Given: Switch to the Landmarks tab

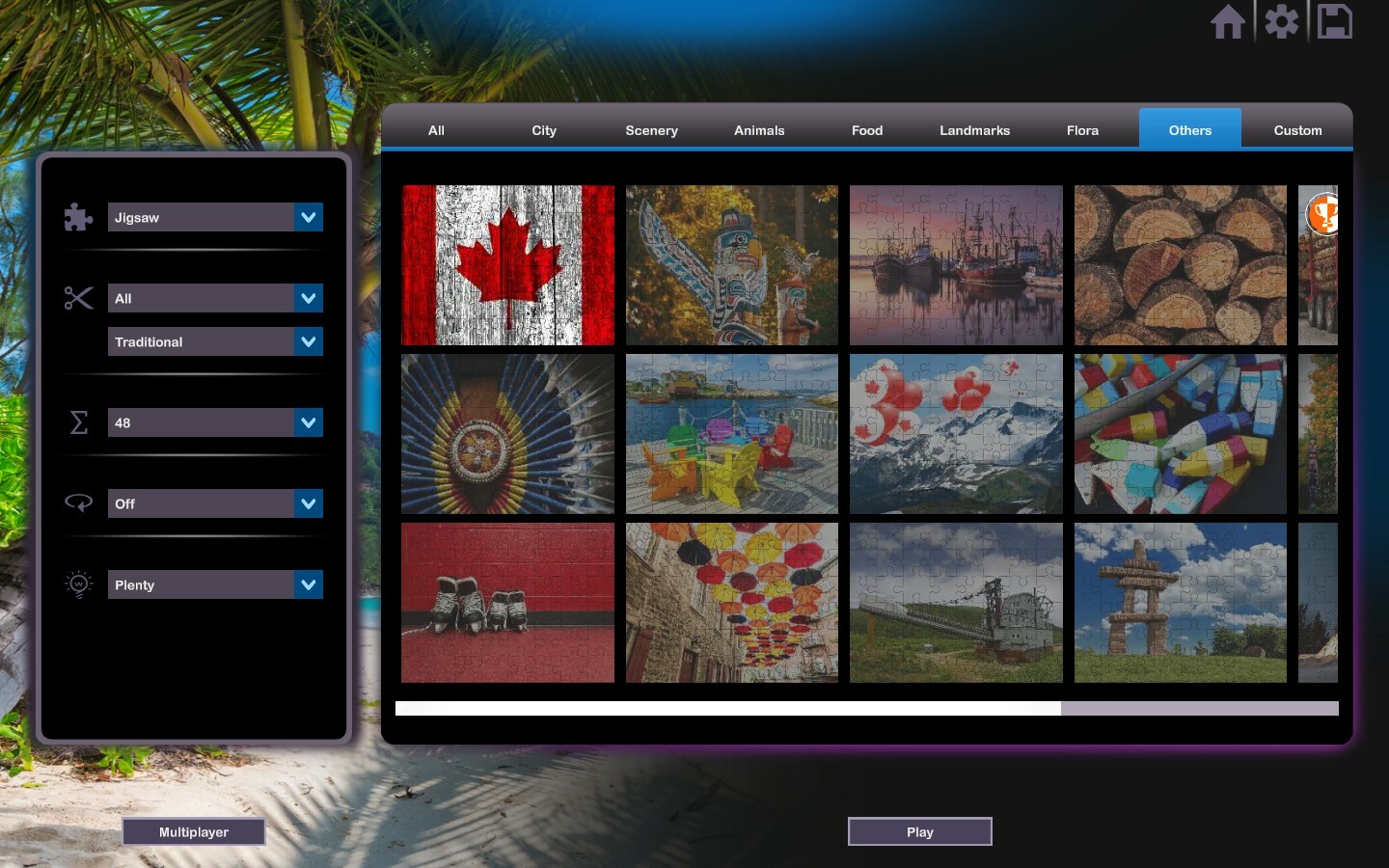Looking at the screenshot, I should tap(974, 130).
